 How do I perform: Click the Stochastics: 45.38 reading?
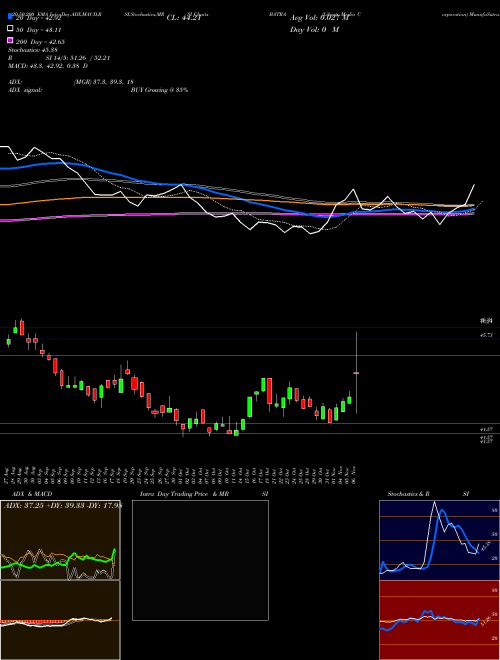click(32, 50)
